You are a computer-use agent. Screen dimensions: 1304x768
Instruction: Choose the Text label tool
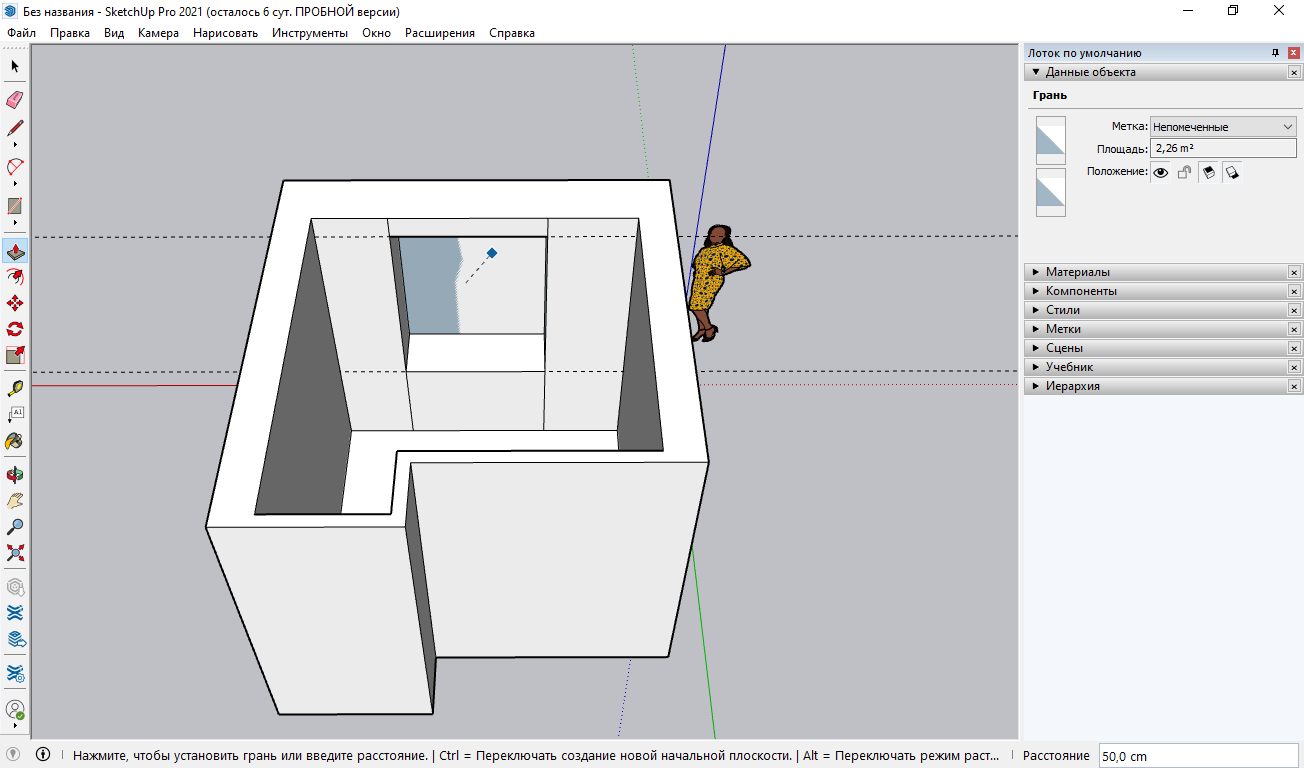(15, 414)
